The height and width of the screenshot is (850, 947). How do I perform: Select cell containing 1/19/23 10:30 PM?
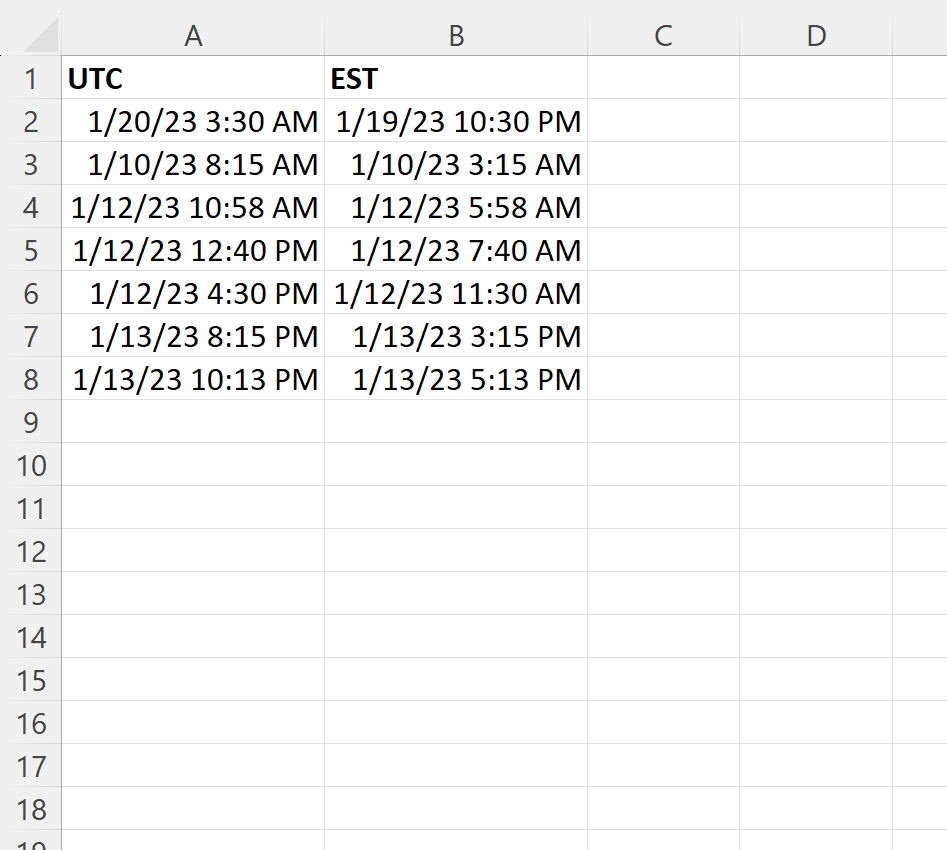click(456, 121)
